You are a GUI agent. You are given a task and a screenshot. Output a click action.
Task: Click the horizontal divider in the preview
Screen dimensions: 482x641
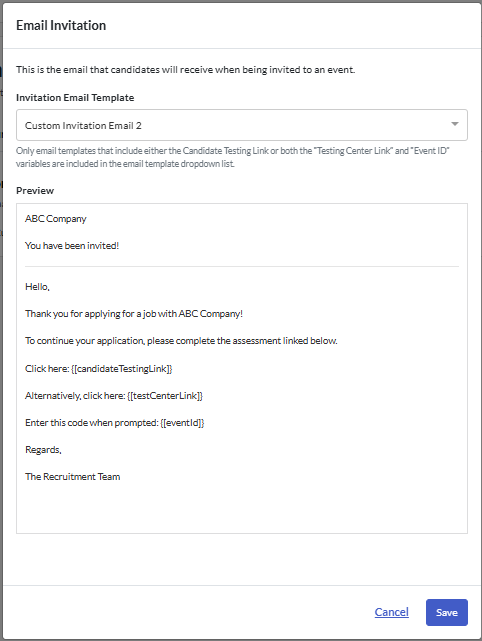pyautogui.click(x=242, y=267)
